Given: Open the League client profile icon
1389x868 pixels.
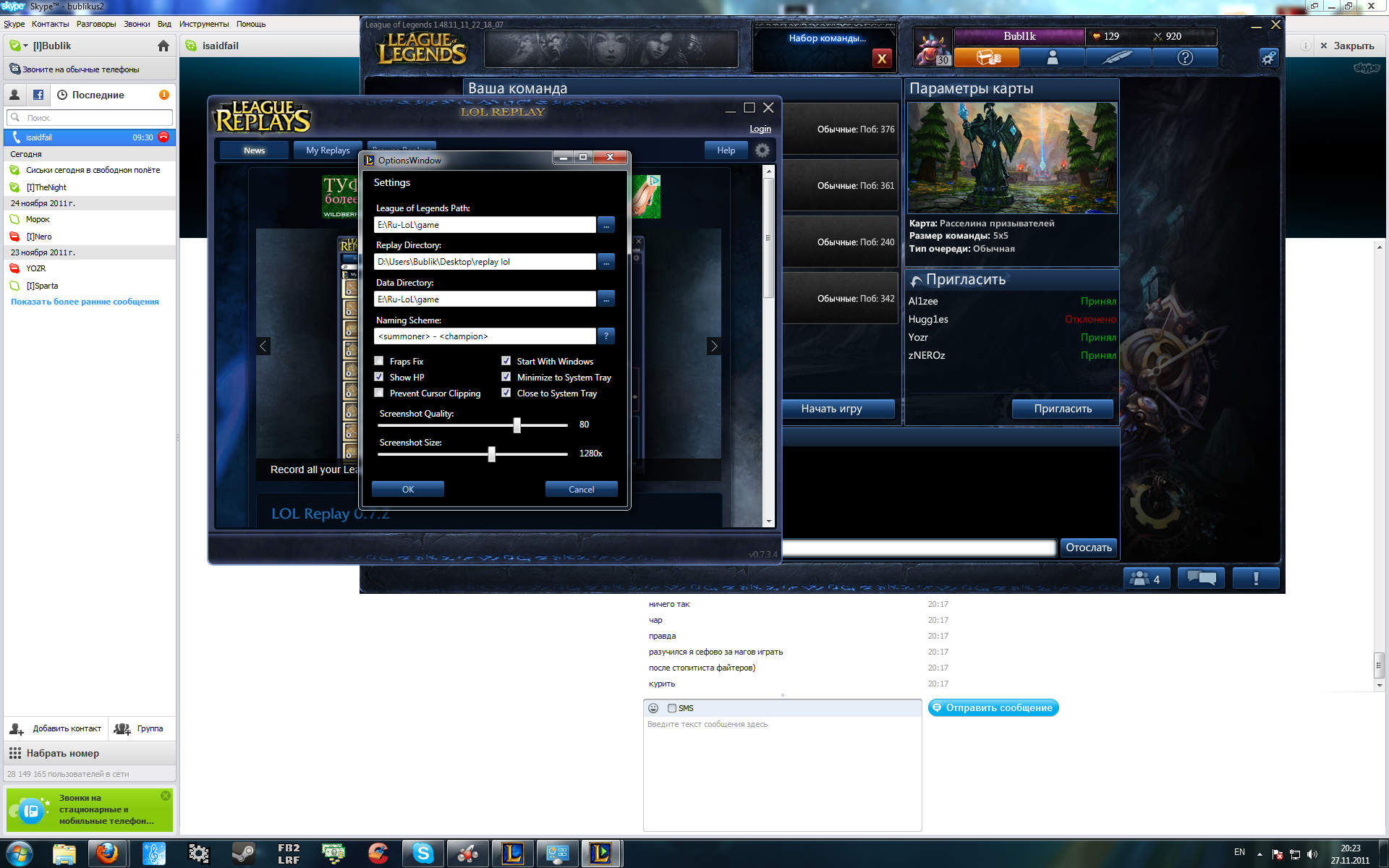Looking at the screenshot, I should (1053, 58).
